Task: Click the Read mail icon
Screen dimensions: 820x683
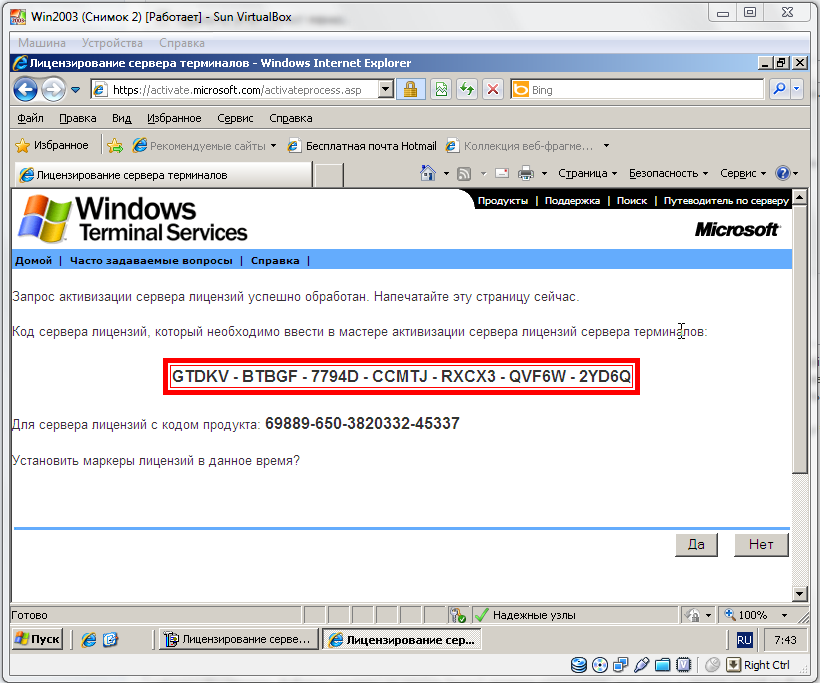Action: [502, 173]
